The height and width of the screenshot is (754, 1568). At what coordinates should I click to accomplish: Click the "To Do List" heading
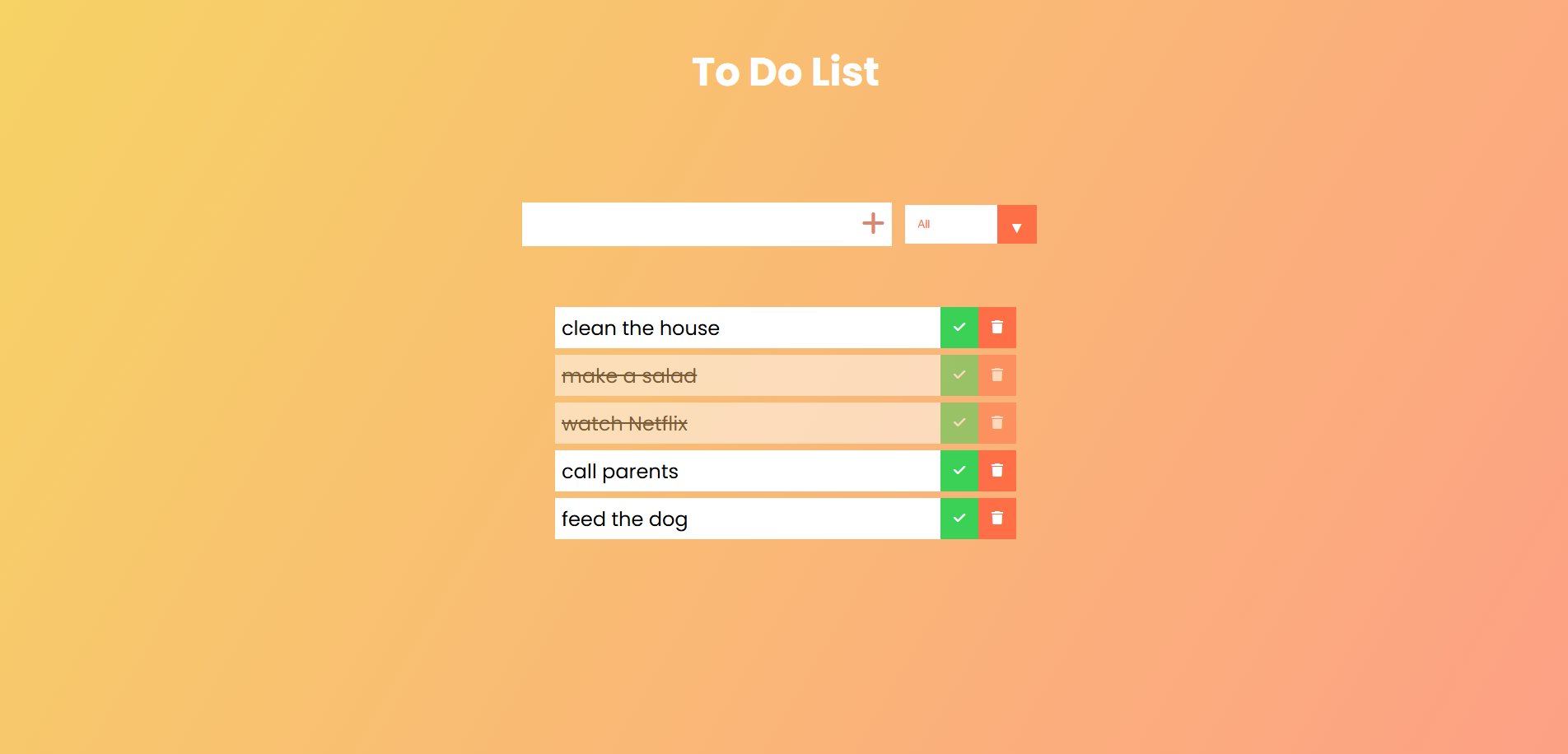click(784, 72)
